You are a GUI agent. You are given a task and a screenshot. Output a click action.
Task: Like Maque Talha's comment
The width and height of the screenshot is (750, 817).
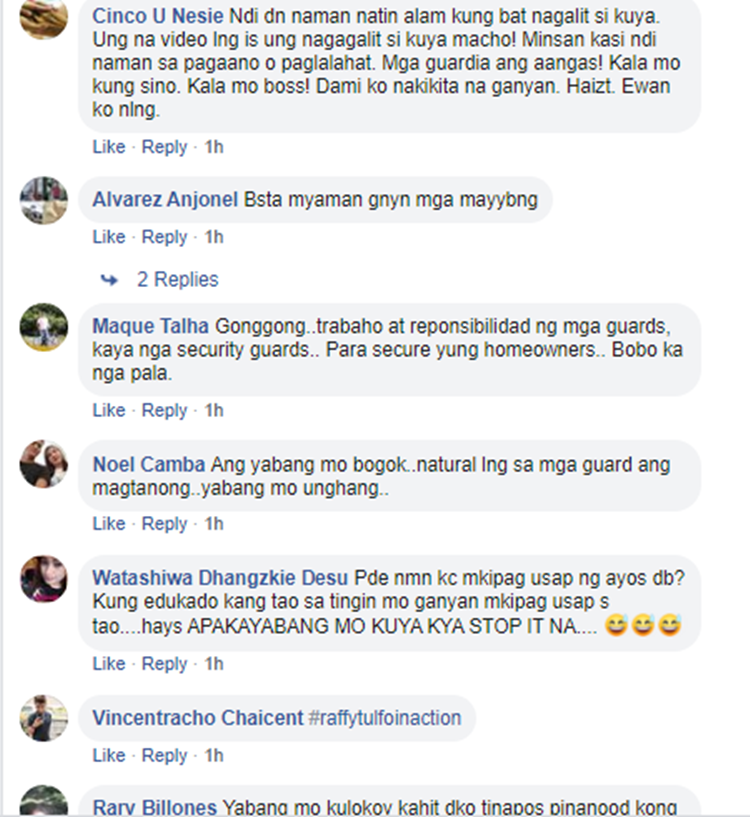click(x=109, y=411)
